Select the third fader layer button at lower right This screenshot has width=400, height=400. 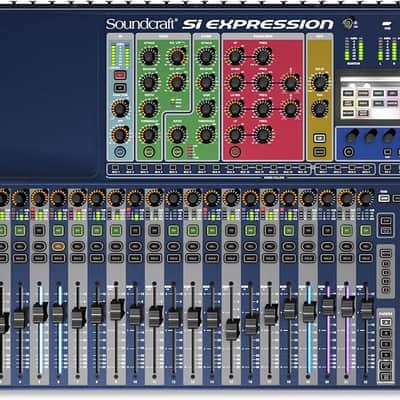tap(386, 344)
